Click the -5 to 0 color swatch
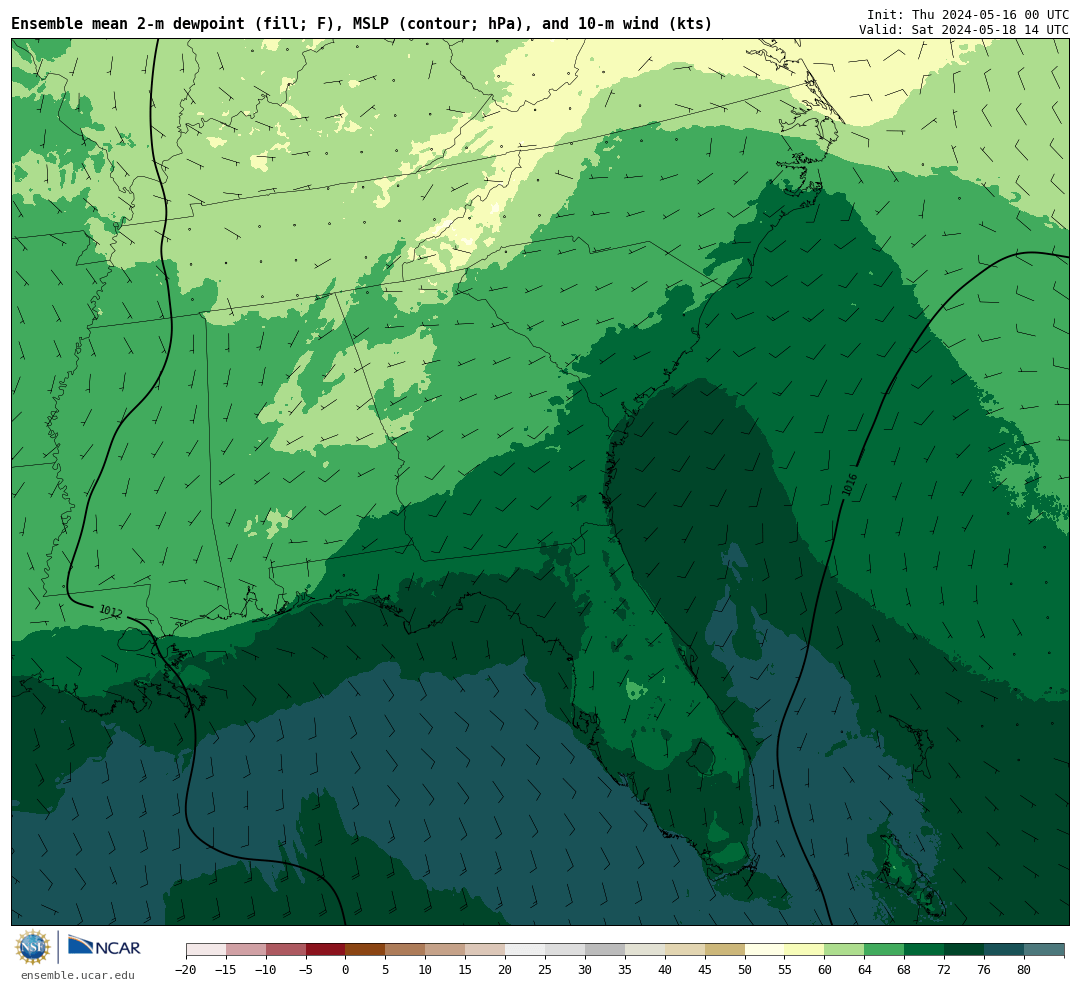Viewport: 1080px width, 988px height. (x=326, y=950)
